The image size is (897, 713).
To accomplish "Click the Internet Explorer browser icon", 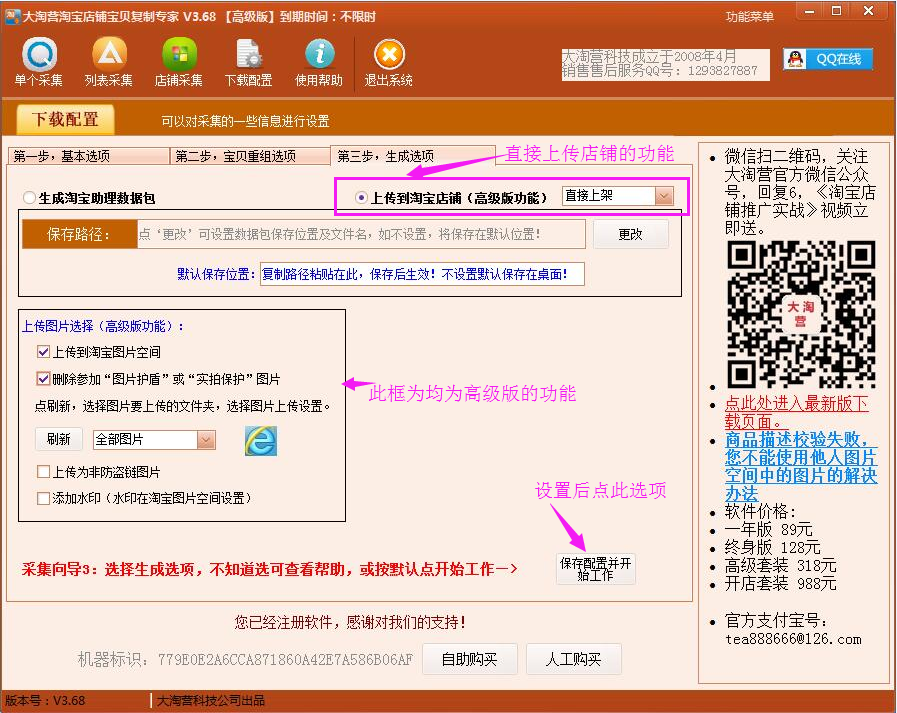I will tap(260, 441).
